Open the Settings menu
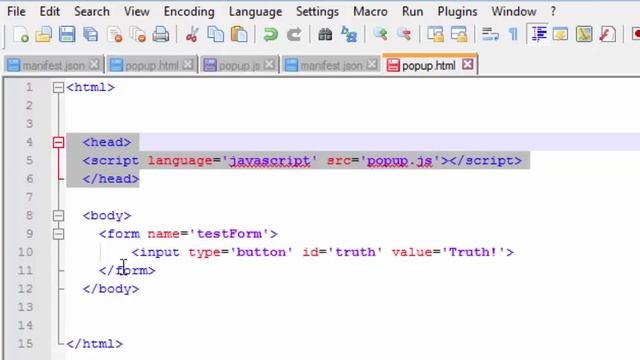The height and width of the screenshot is (360, 640). click(317, 11)
